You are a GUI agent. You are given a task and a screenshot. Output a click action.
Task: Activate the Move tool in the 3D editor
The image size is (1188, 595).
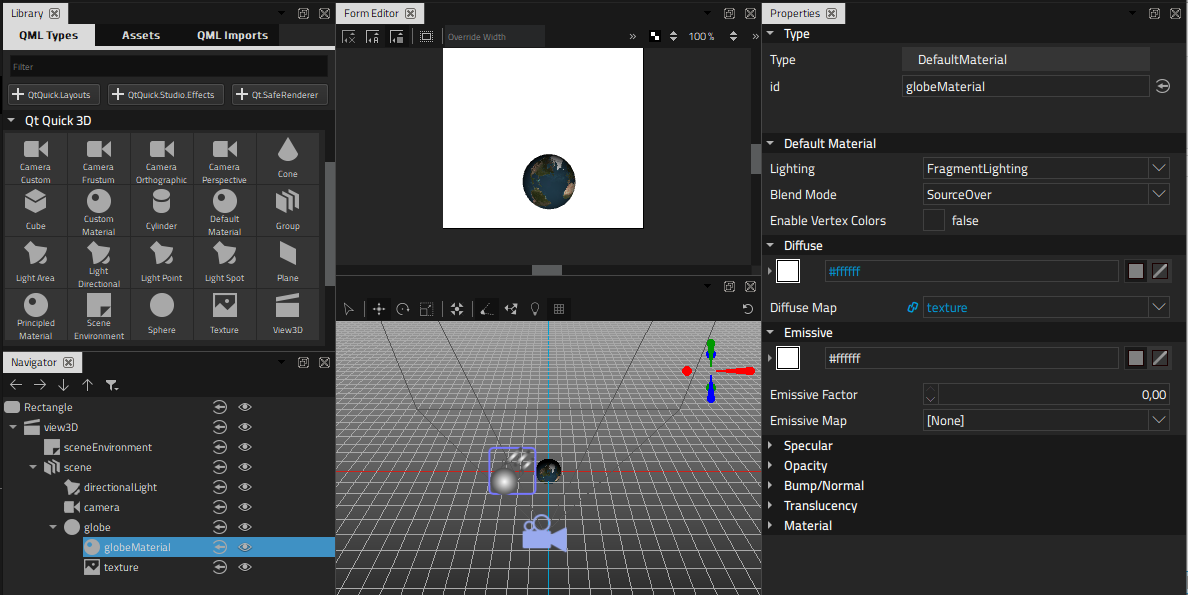point(379,309)
